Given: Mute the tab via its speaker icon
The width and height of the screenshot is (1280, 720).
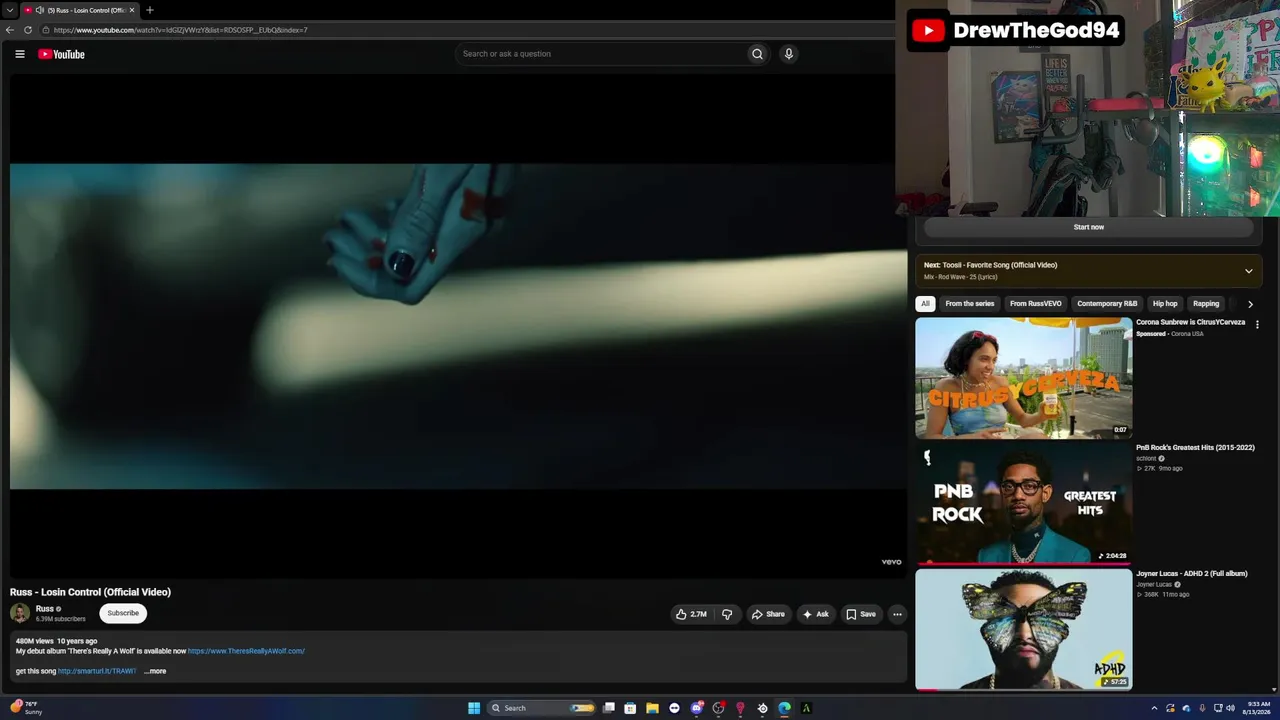Looking at the screenshot, I should coord(40,10).
